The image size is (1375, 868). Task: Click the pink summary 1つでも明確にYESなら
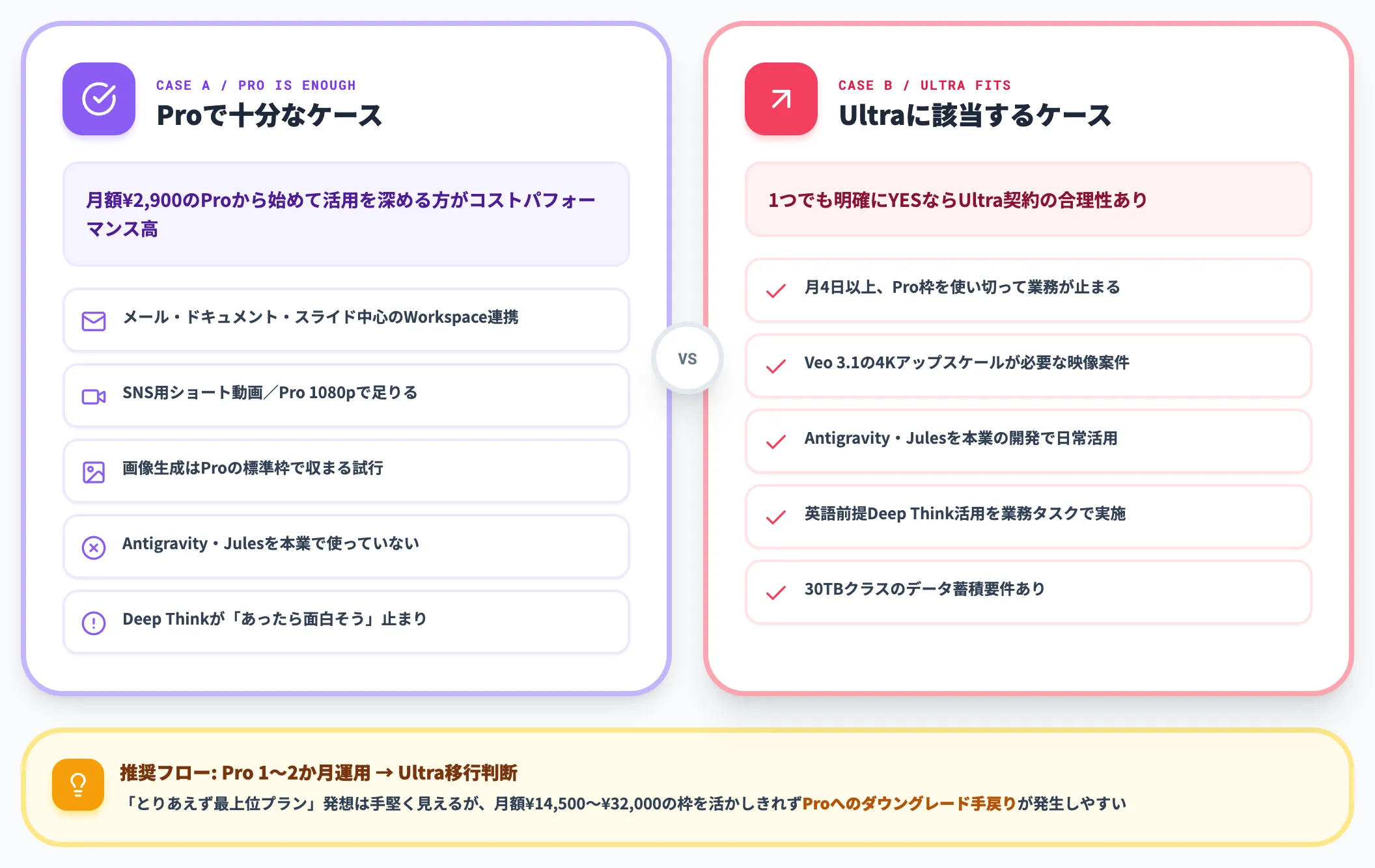coord(1029,199)
